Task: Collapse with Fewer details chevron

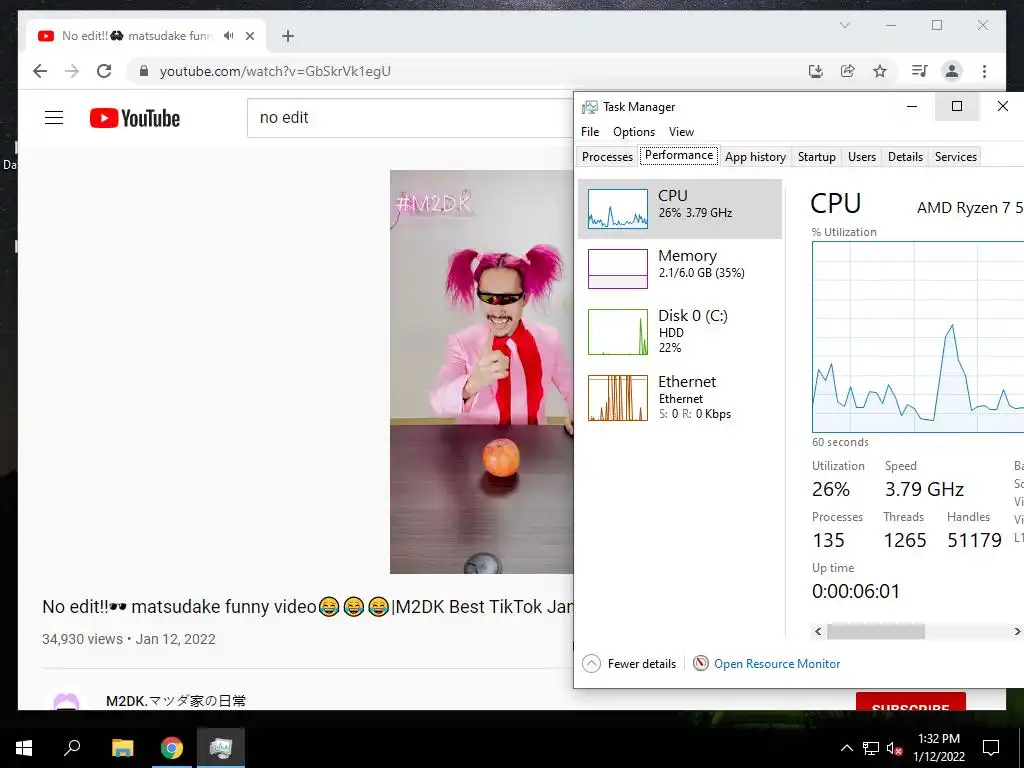Action: pos(591,664)
